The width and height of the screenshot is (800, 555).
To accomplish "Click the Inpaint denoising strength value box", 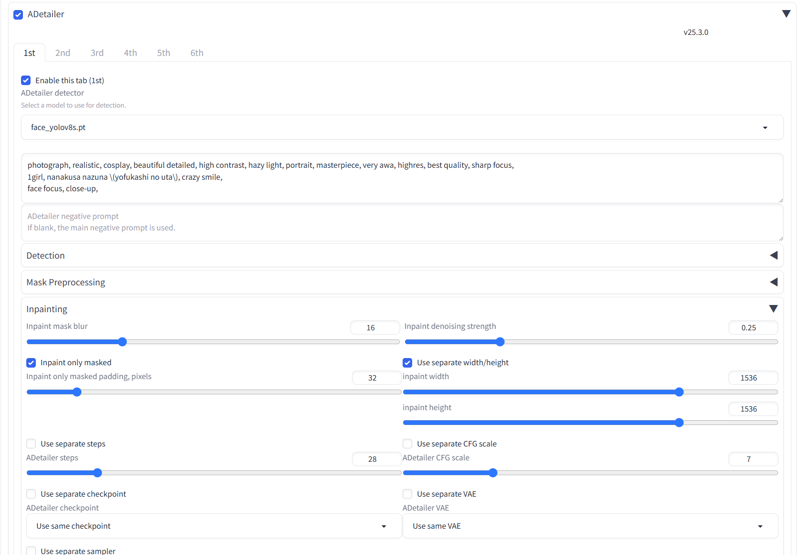I will (752, 328).
